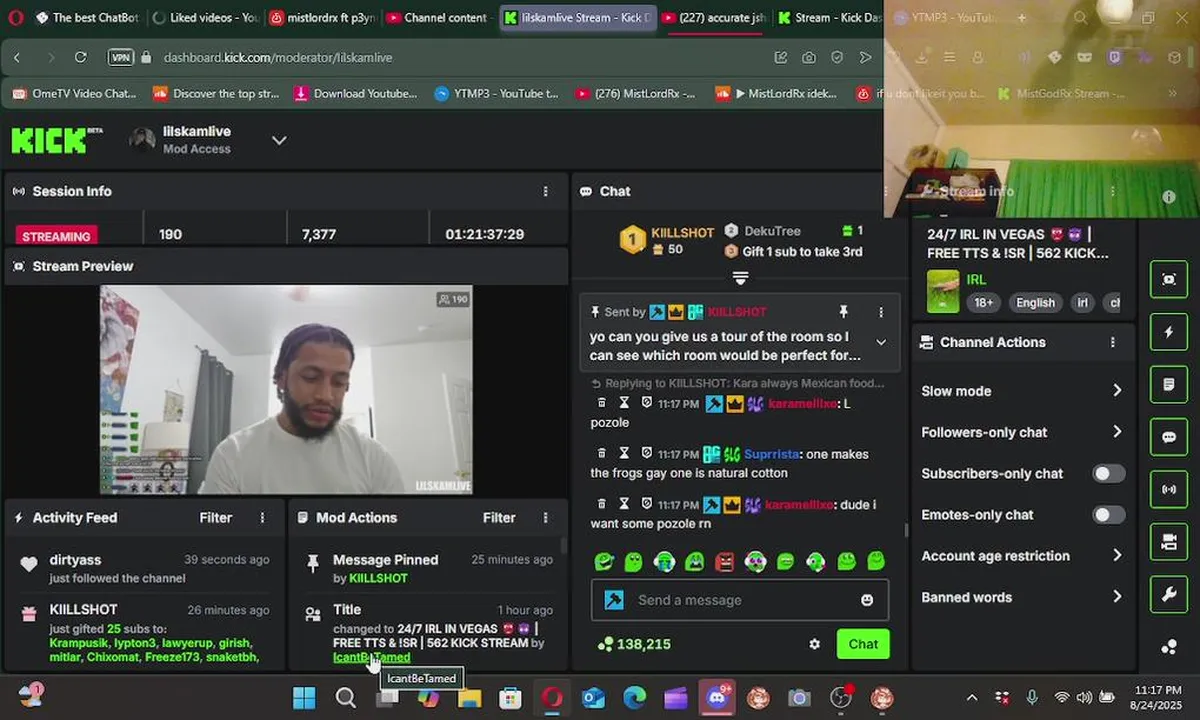Open the 'Download Youtube' bookmark
This screenshot has width=1200, height=720.
point(356,93)
